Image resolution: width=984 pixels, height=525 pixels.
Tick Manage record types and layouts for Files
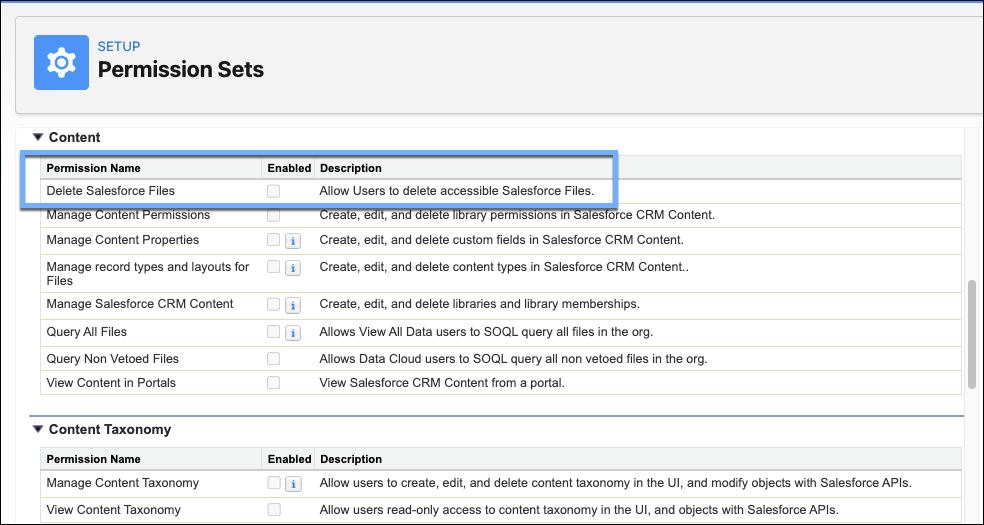(273, 267)
